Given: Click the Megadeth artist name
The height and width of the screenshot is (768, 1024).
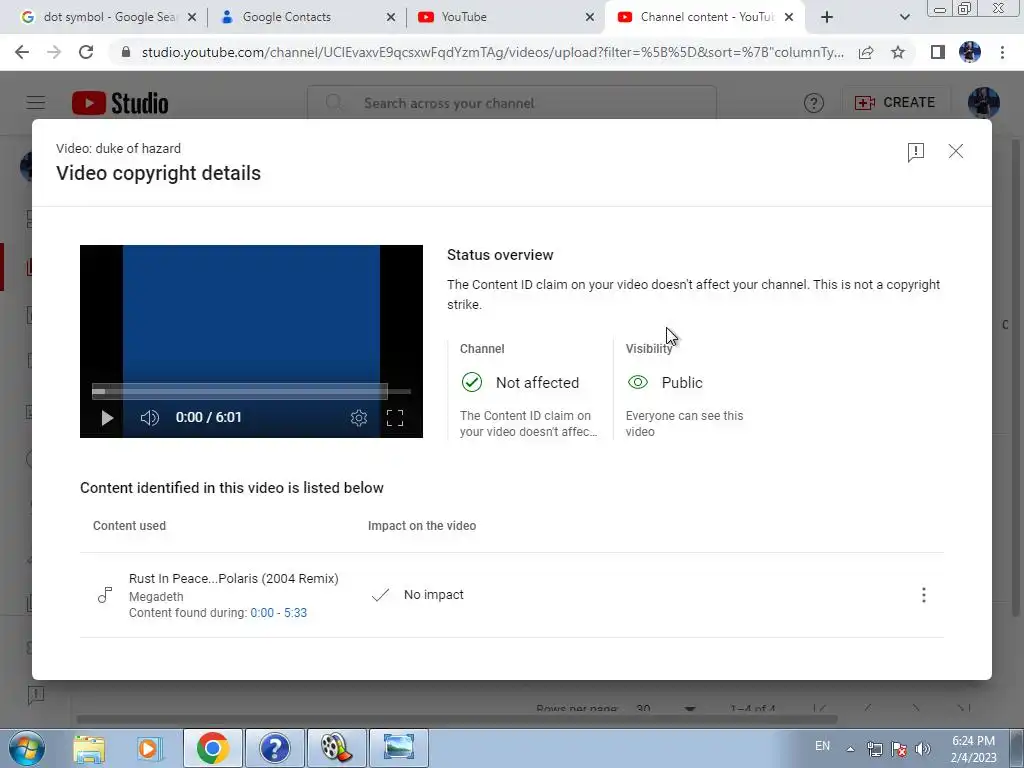Looking at the screenshot, I should (x=156, y=596).
